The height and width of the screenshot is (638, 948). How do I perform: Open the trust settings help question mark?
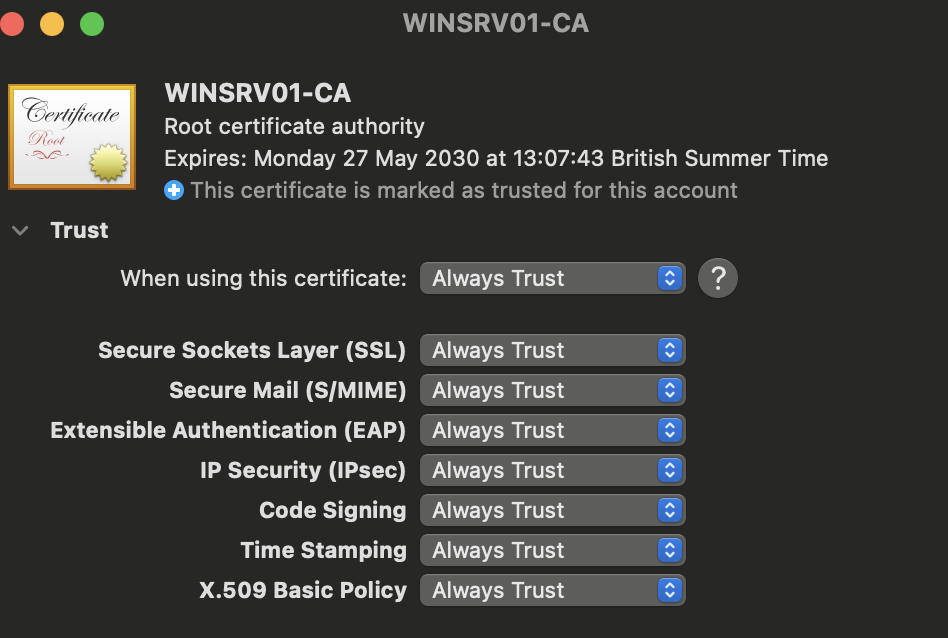(718, 278)
